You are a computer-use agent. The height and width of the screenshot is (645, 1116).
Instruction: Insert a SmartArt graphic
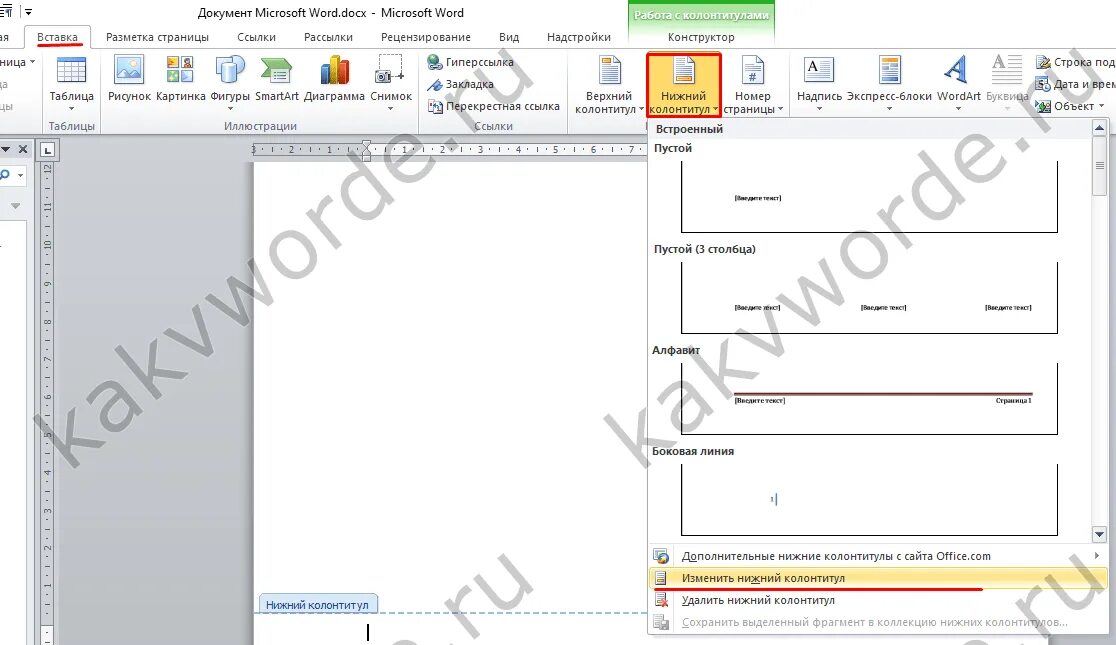276,78
